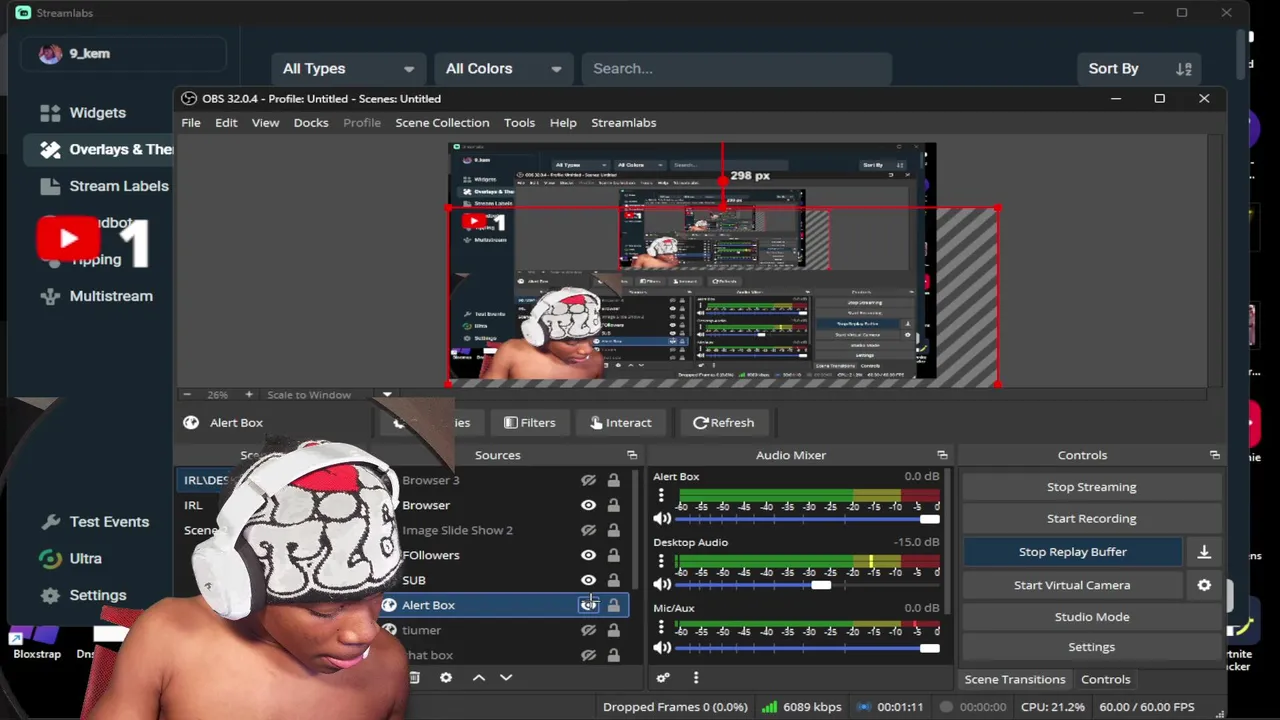Screen dimensions: 1280x720
Task: Open Scene Collection menu
Action: point(442,123)
